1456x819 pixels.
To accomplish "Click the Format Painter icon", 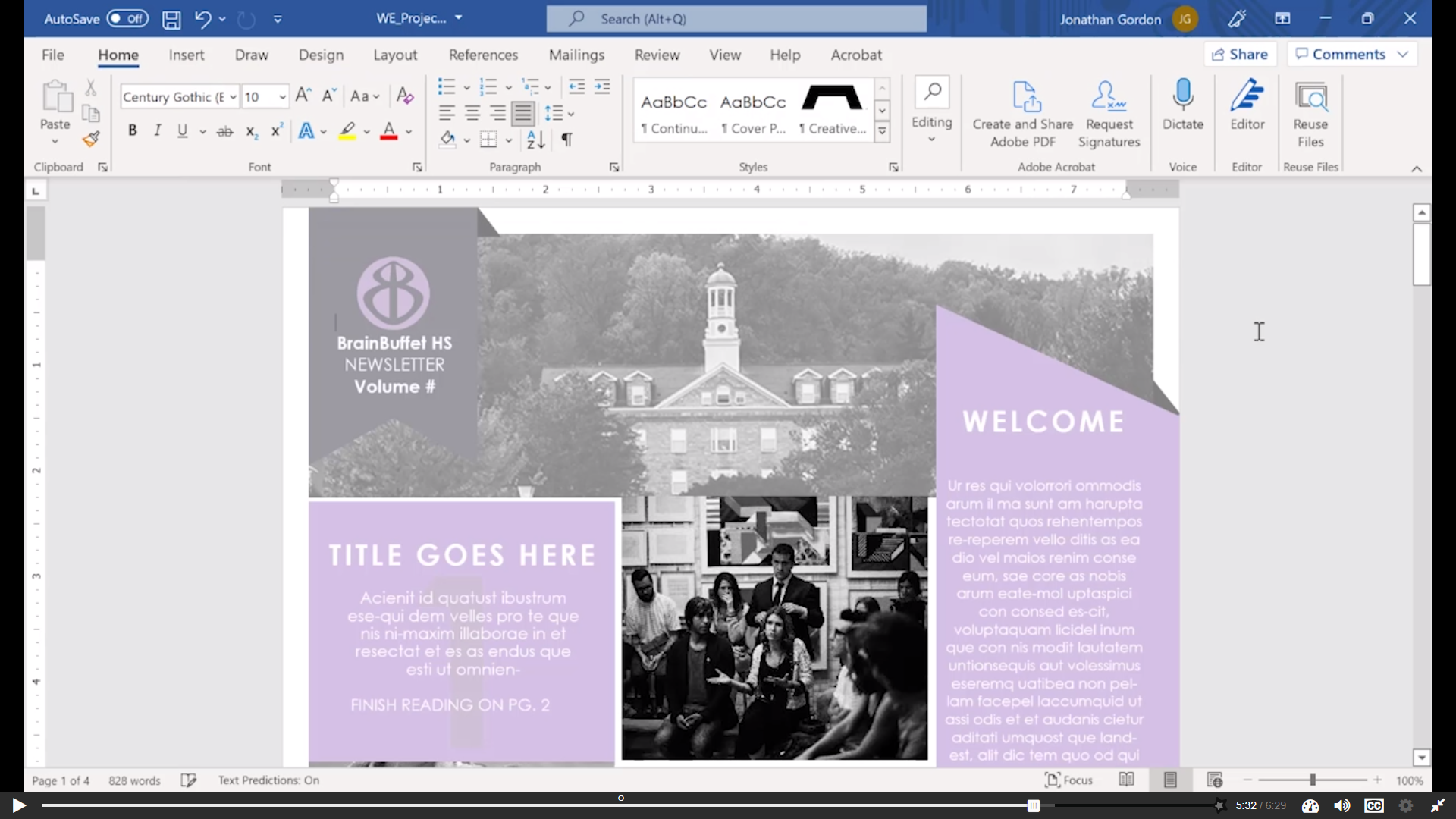I will pos(91,140).
